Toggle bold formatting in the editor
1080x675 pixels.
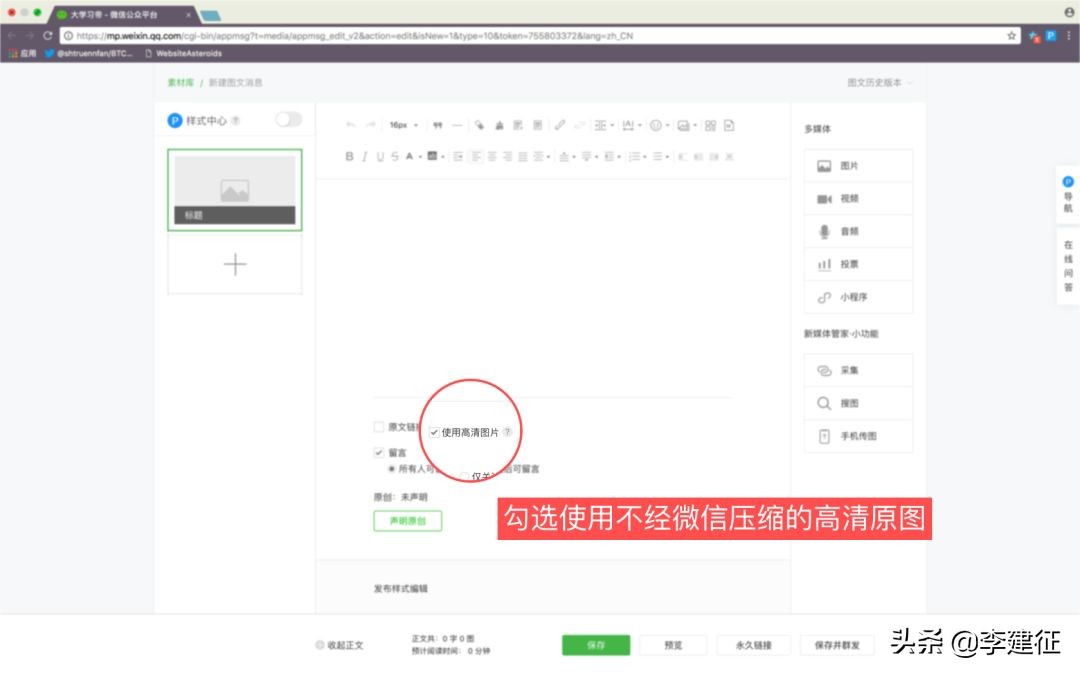coord(348,156)
